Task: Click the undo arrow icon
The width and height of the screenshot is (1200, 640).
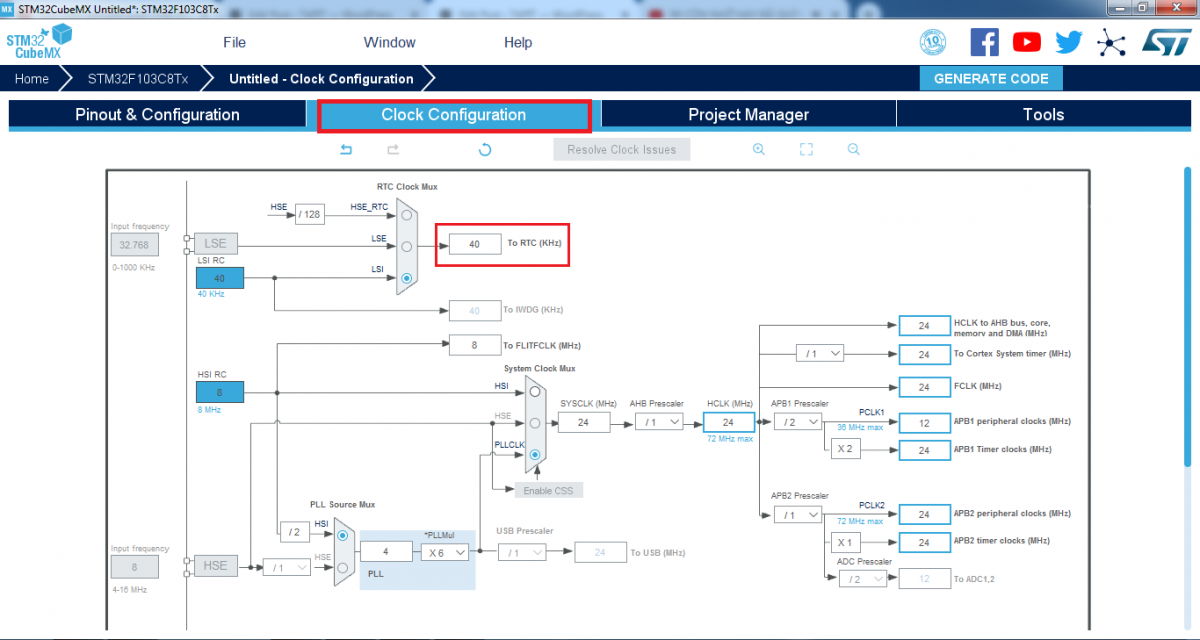Action: pos(346,150)
